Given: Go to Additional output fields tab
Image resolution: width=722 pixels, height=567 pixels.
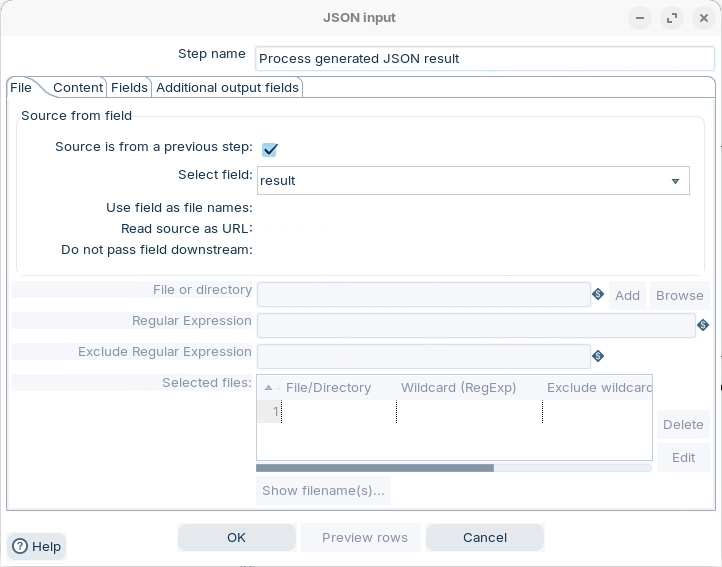Looking at the screenshot, I should pos(227,88).
